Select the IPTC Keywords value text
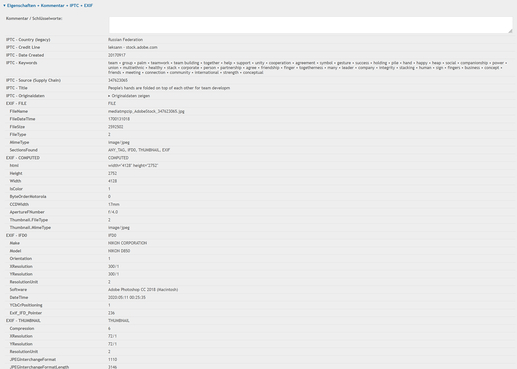This screenshot has width=517, height=369. [307, 68]
